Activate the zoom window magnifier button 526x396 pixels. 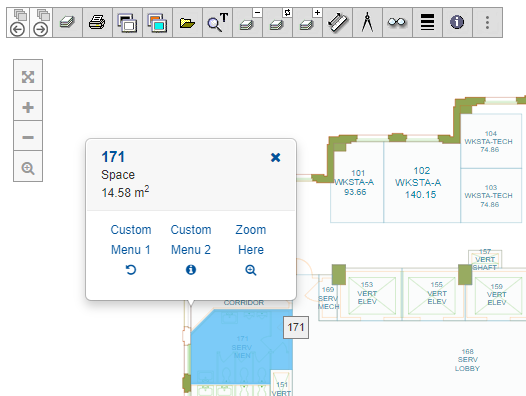[28, 168]
